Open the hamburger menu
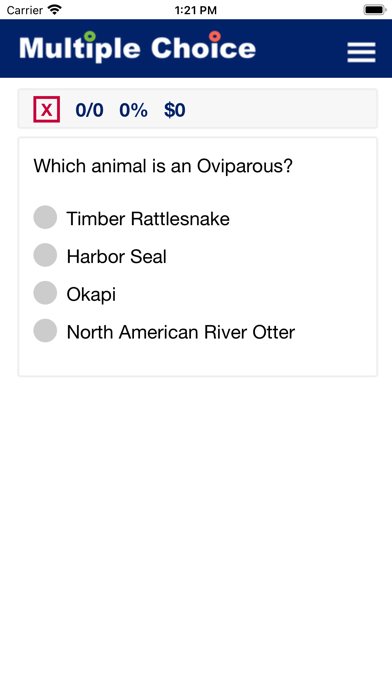392x696 pixels. point(361,52)
